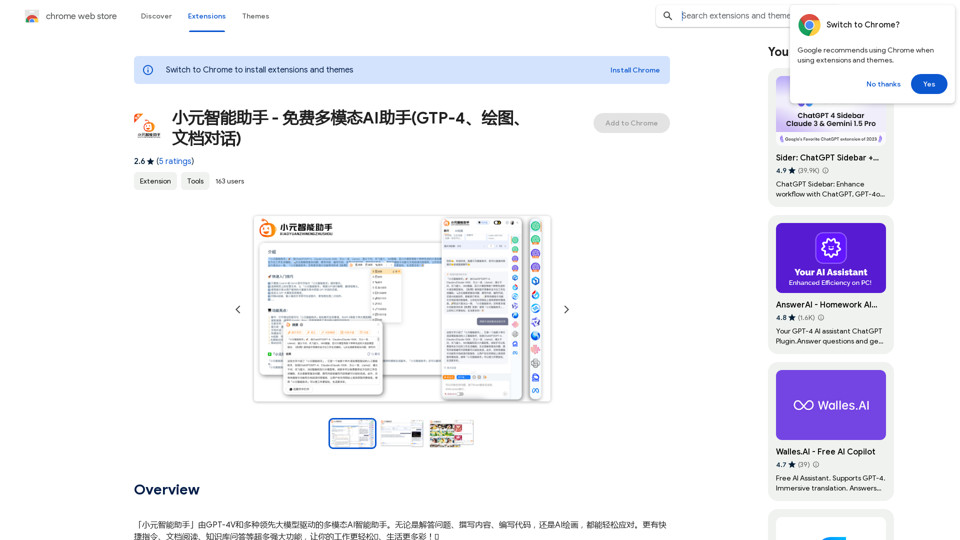The height and width of the screenshot is (540, 960).
Task: Select the third screenshot thumbnail
Action: (451, 433)
